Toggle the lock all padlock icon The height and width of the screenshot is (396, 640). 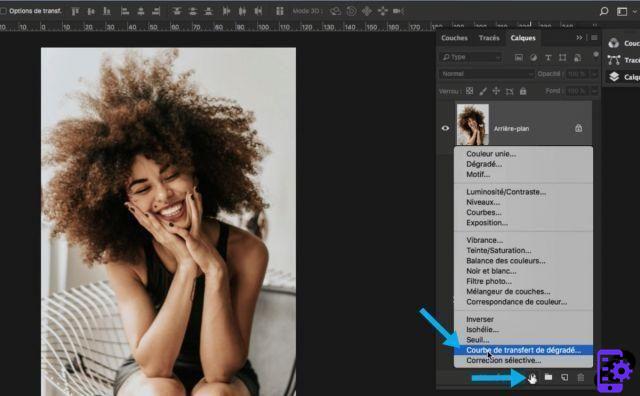523,91
